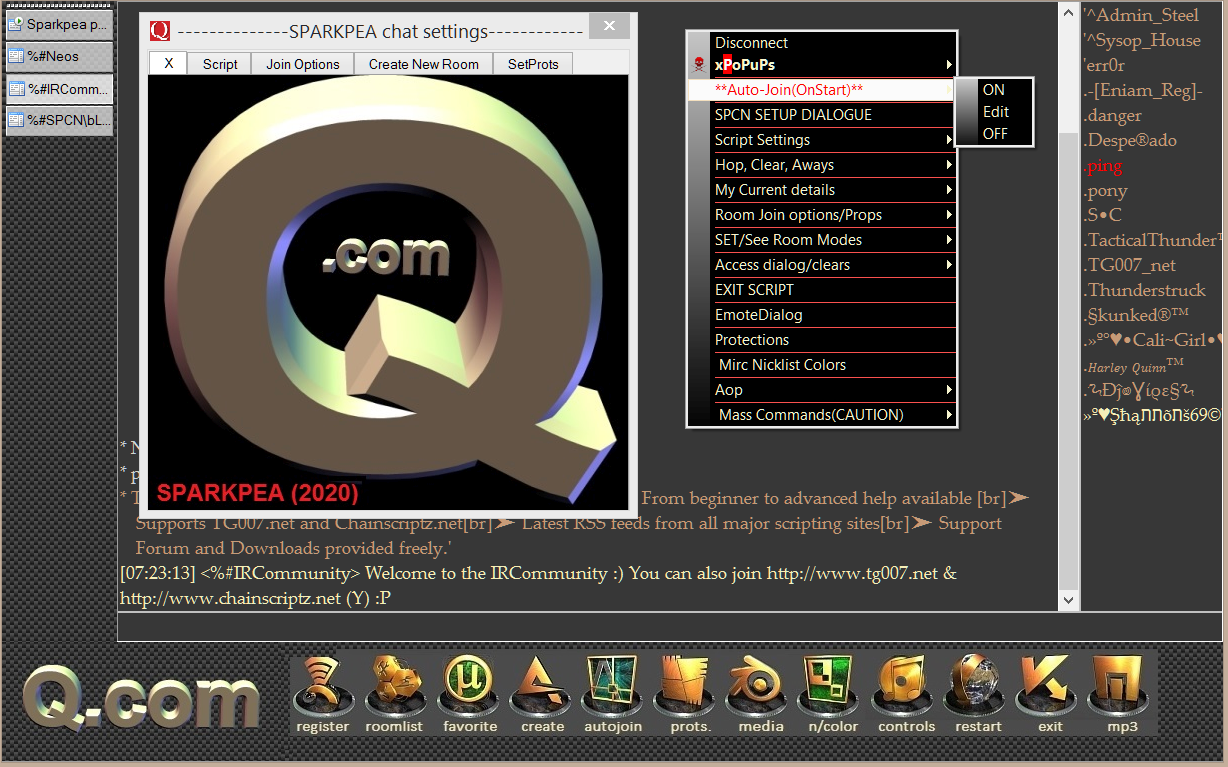Select .TacticalThunder in the nicklist

(1153, 240)
